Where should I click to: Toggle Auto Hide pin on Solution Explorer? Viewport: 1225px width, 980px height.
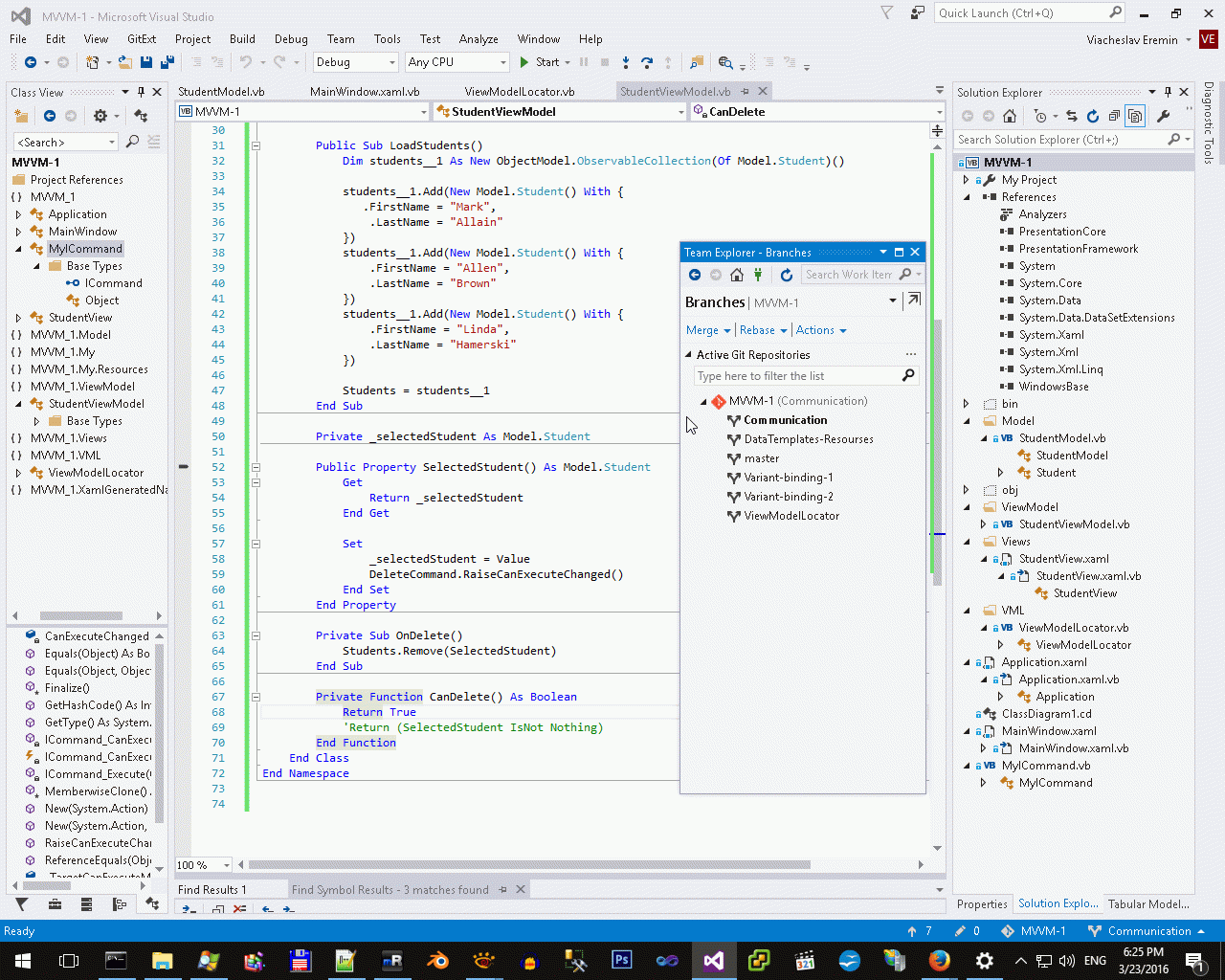(1168, 93)
